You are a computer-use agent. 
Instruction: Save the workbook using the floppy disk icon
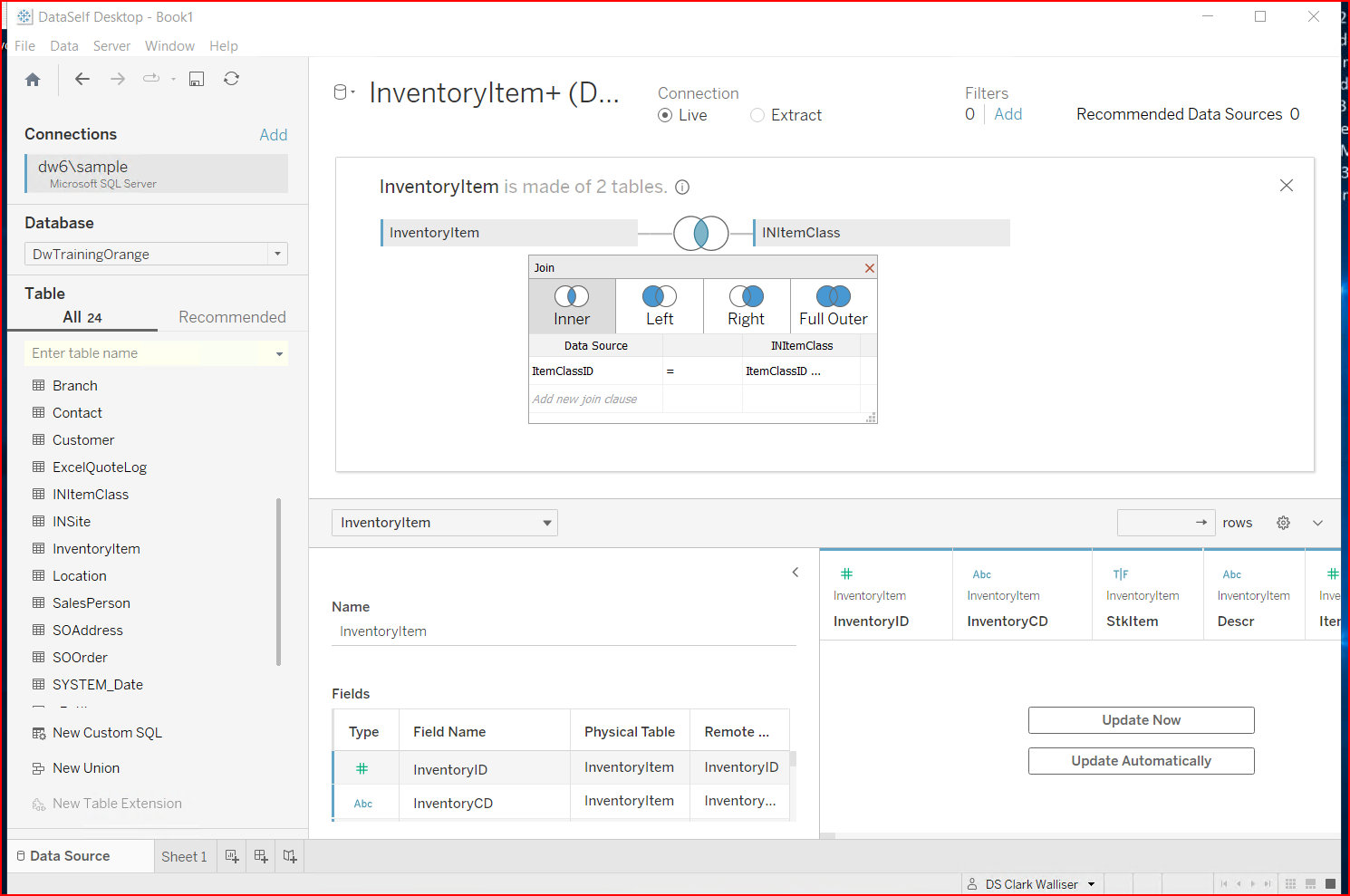[x=197, y=79]
